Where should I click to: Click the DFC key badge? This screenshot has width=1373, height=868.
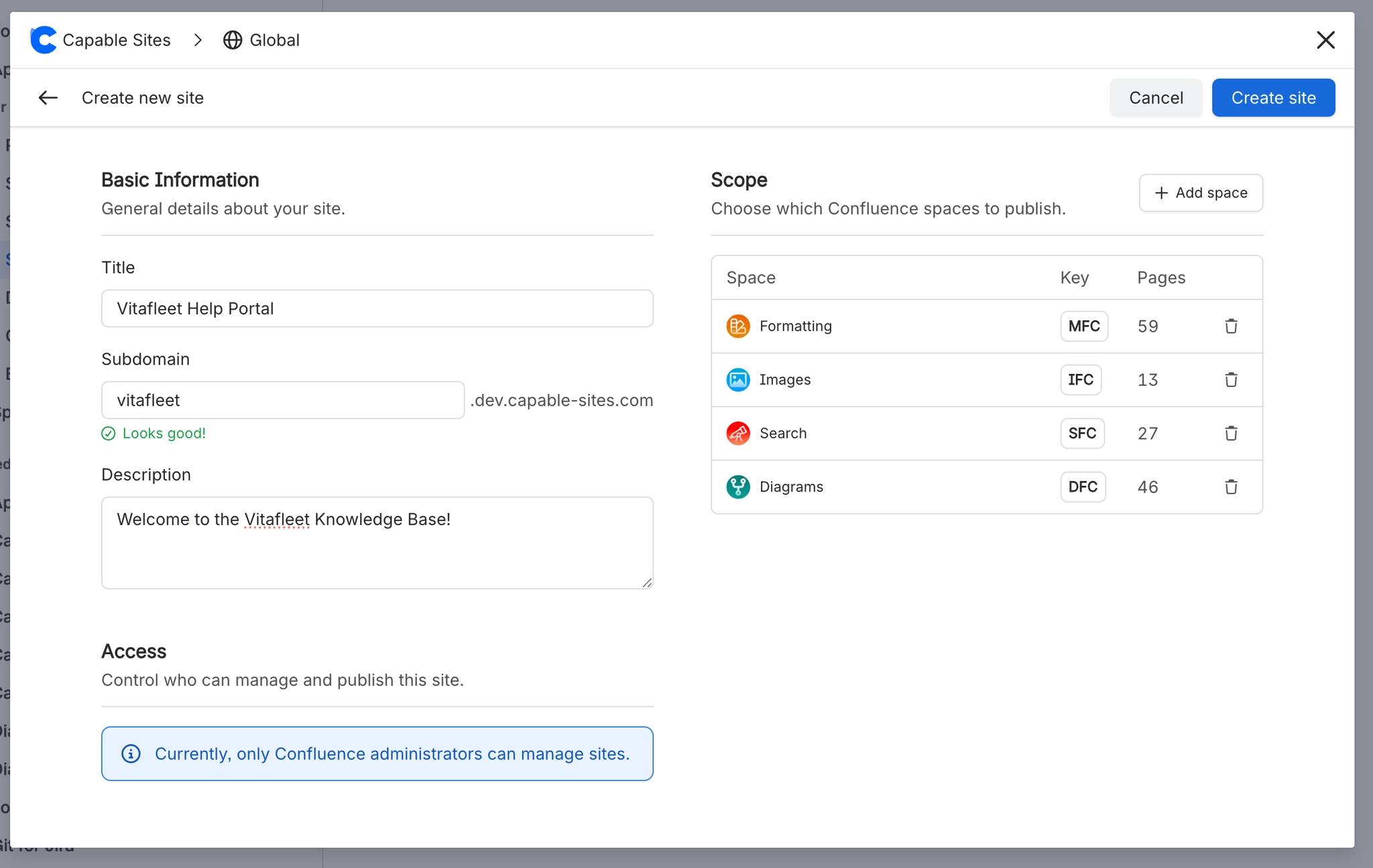pyautogui.click(x=1083, y=487)
